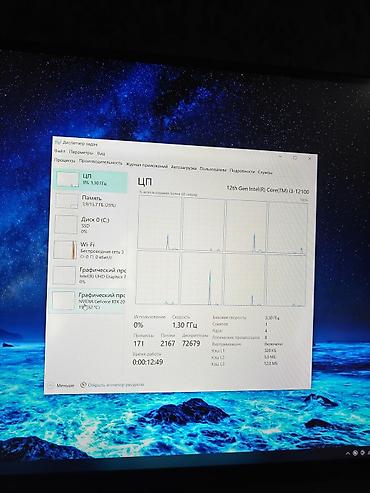
Task: Click the Диск 0 mini graph thumbnail
Action: (x=66, y=224)
